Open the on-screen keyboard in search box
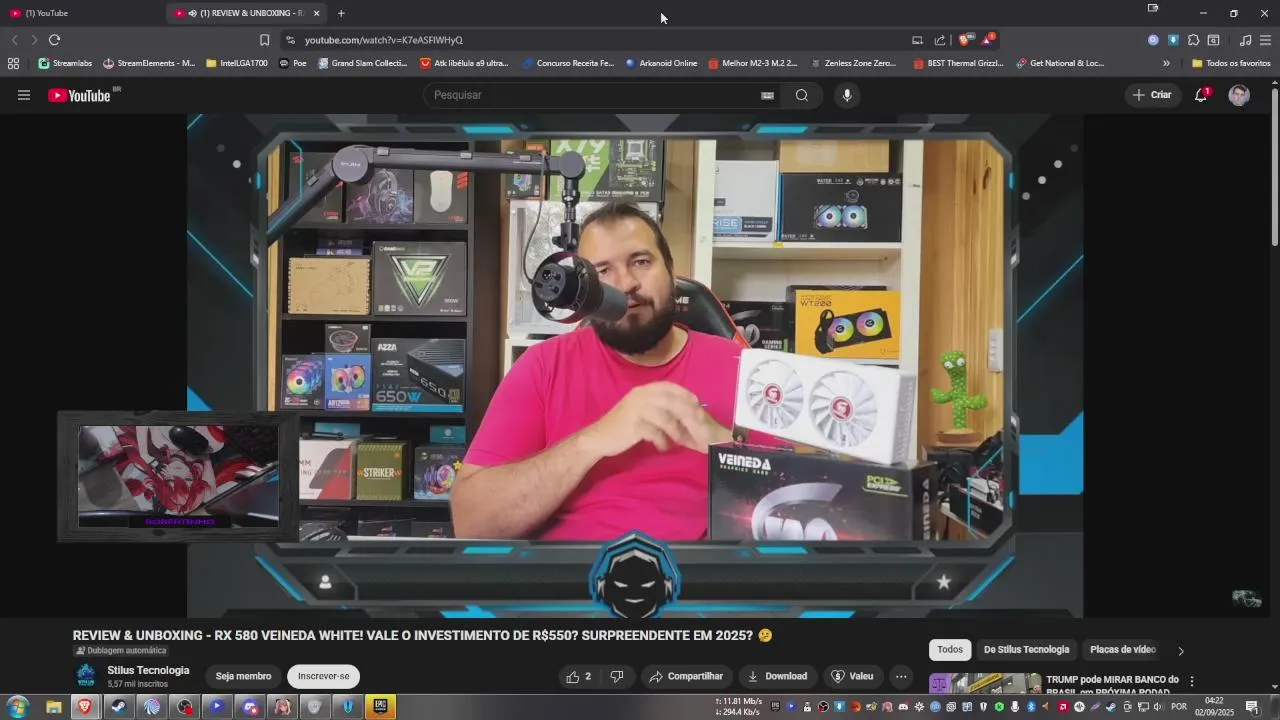Viewport: 1280px width, 720px height. (767, 95)
